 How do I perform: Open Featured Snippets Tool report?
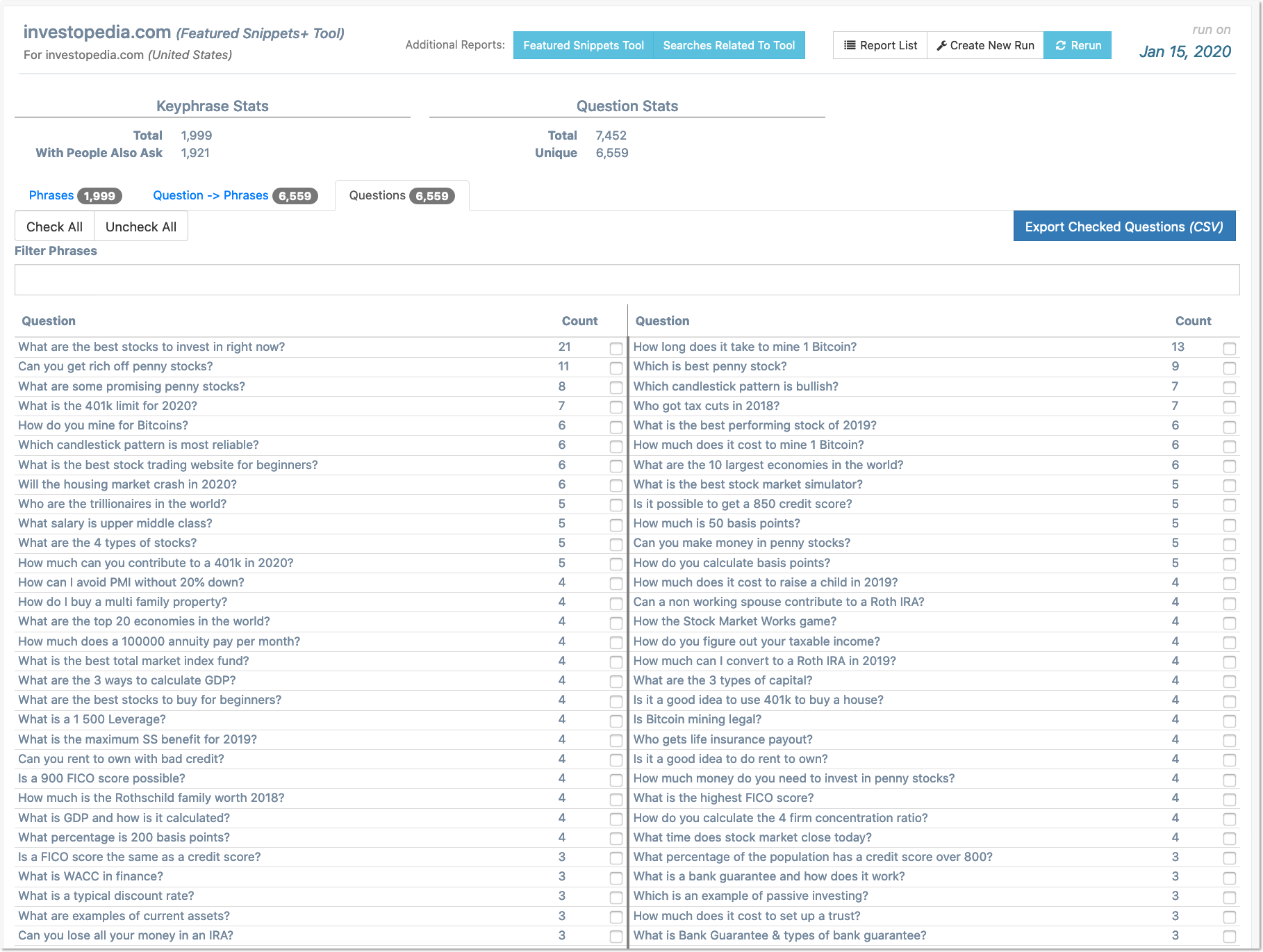coord(584,45)
